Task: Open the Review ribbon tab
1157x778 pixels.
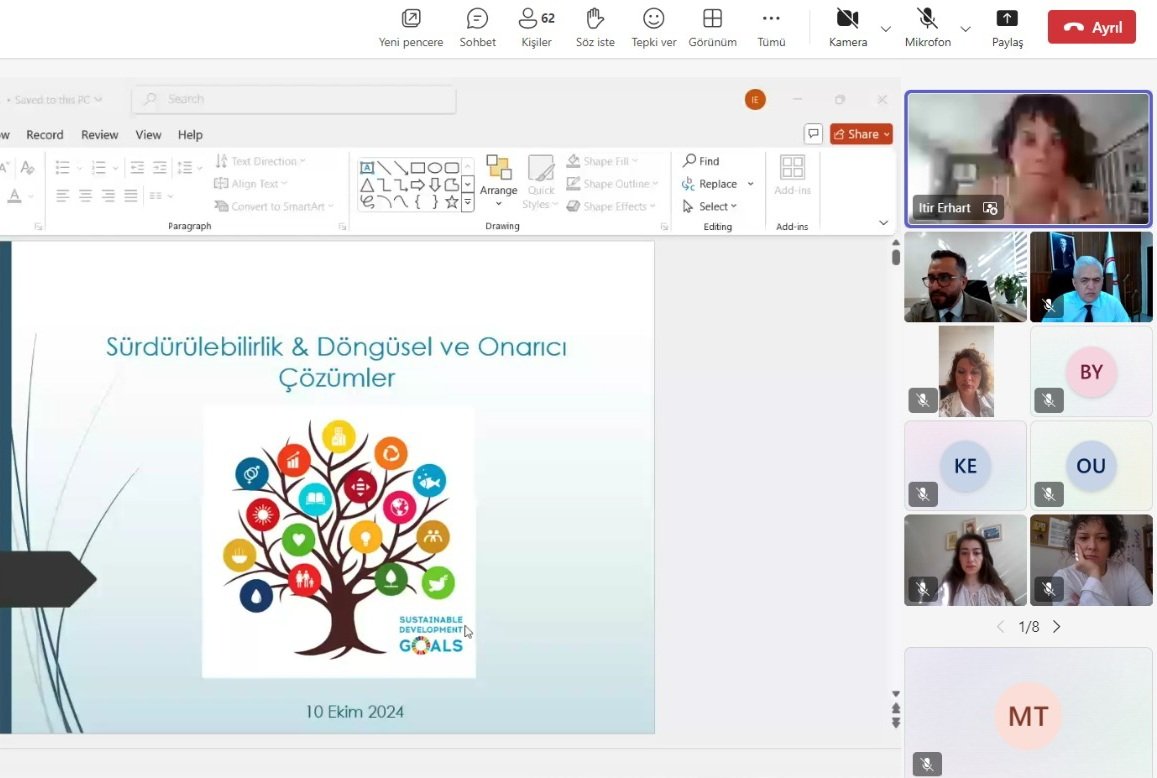Action: 100,135
